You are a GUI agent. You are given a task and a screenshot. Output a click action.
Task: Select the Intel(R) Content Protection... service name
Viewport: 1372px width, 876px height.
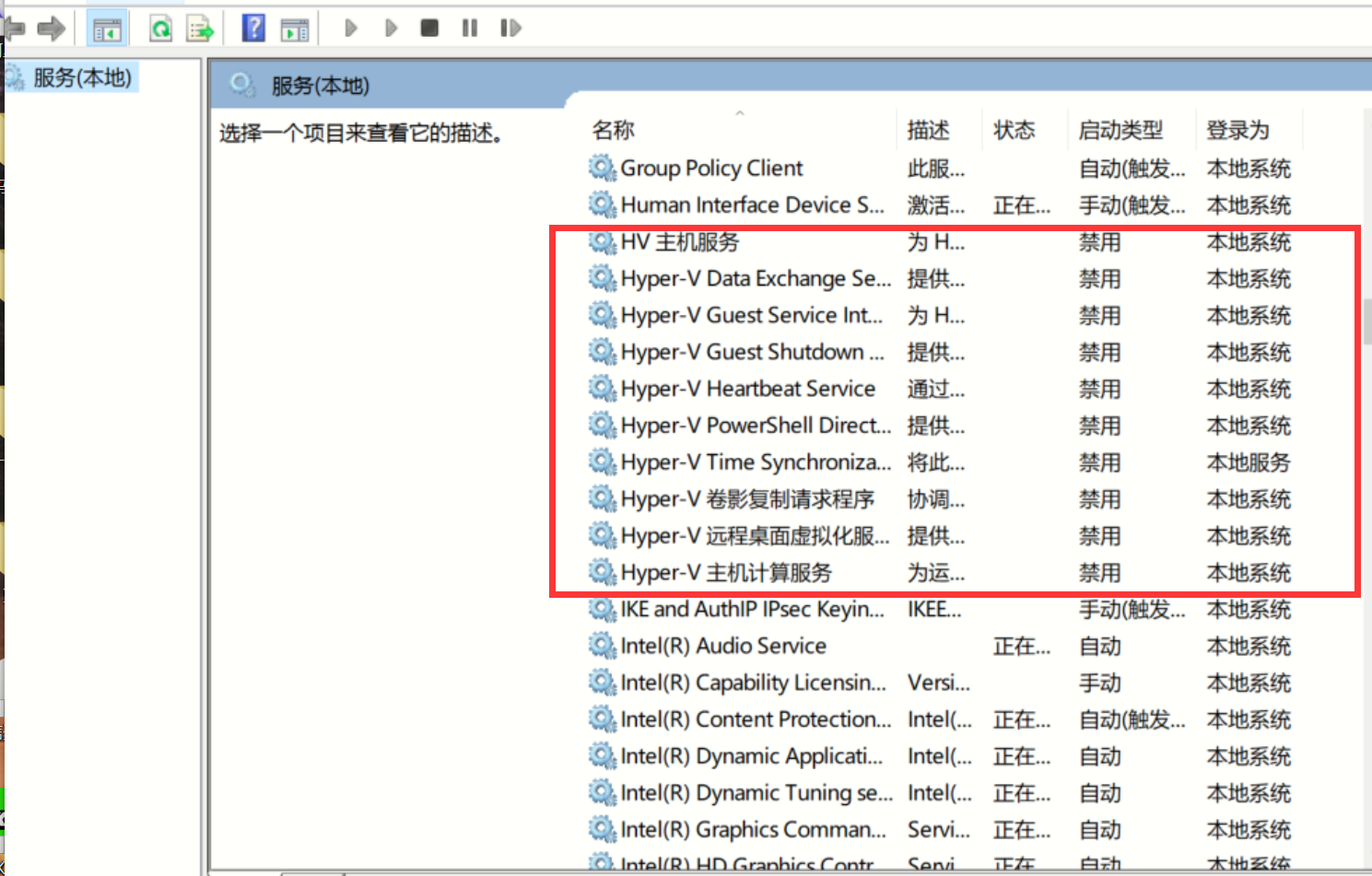tap(756, 720)
